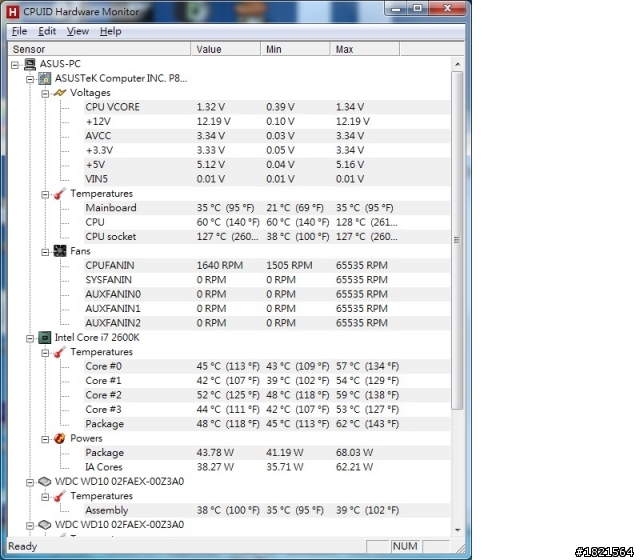Collapse the Fans group
Screen dimensions: 640x560
45,252
